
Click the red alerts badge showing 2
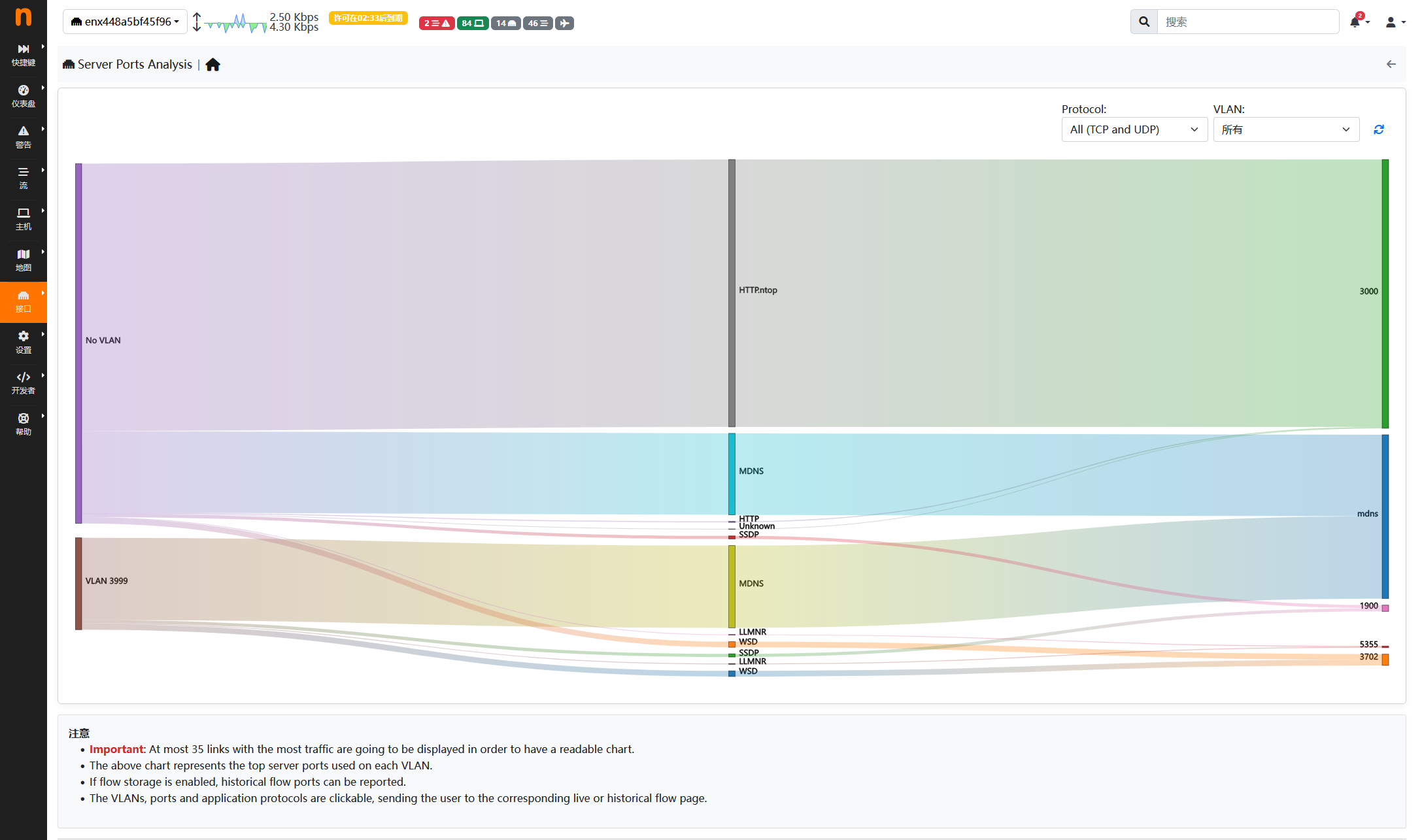(436, 24)
